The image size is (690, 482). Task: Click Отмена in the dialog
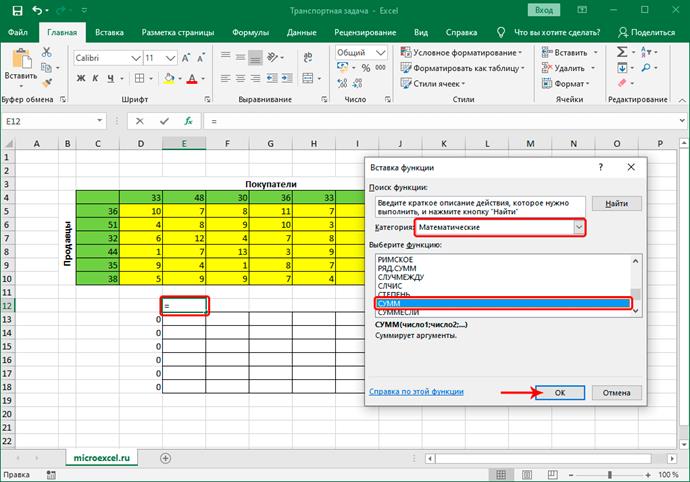(x=616, y=393)
